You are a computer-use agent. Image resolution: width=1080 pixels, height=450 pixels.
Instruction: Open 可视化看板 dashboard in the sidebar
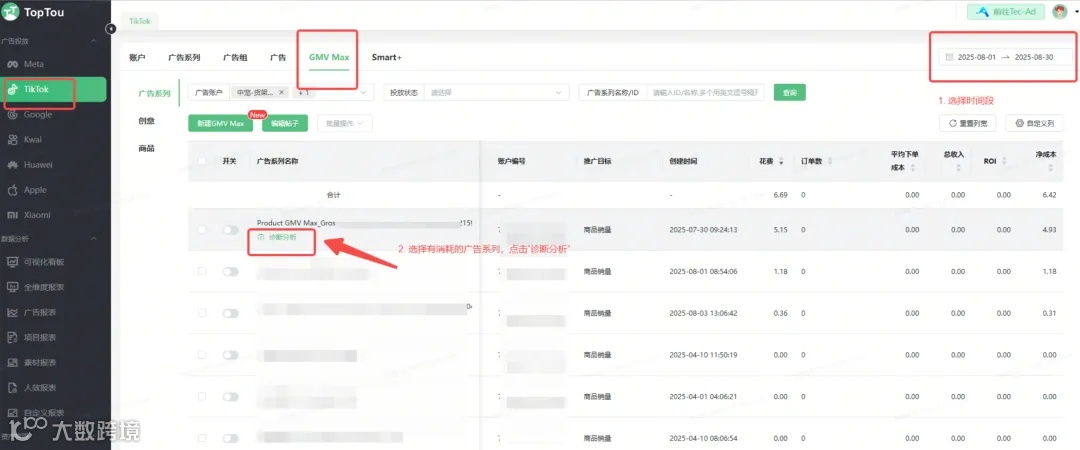44,262
